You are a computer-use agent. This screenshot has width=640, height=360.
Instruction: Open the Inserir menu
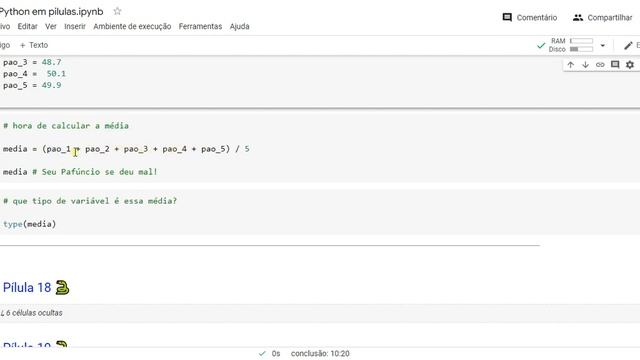click(75, 26)
